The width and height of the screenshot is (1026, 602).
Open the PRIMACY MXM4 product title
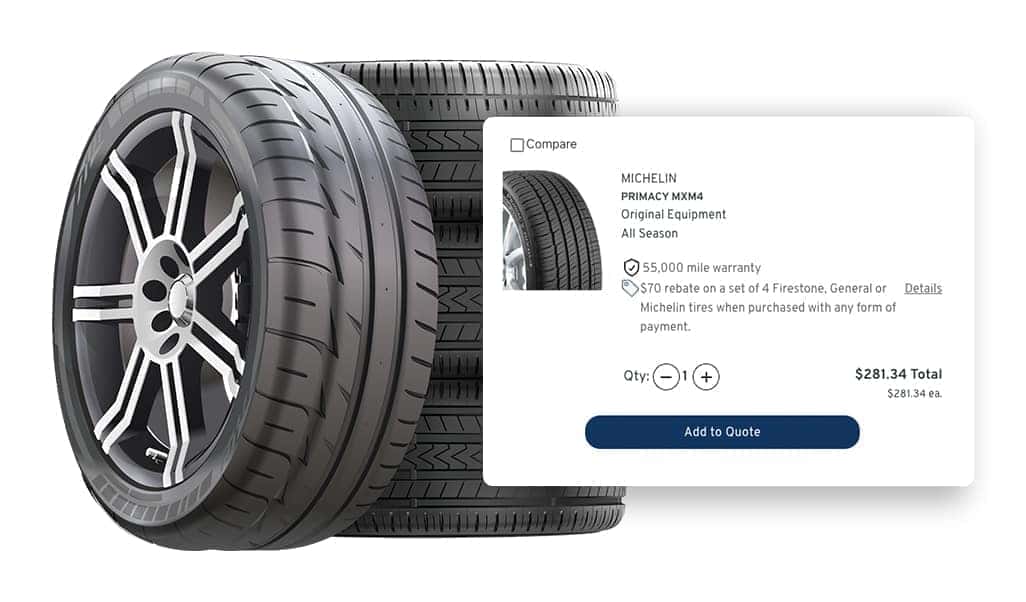tap(662, 196)
